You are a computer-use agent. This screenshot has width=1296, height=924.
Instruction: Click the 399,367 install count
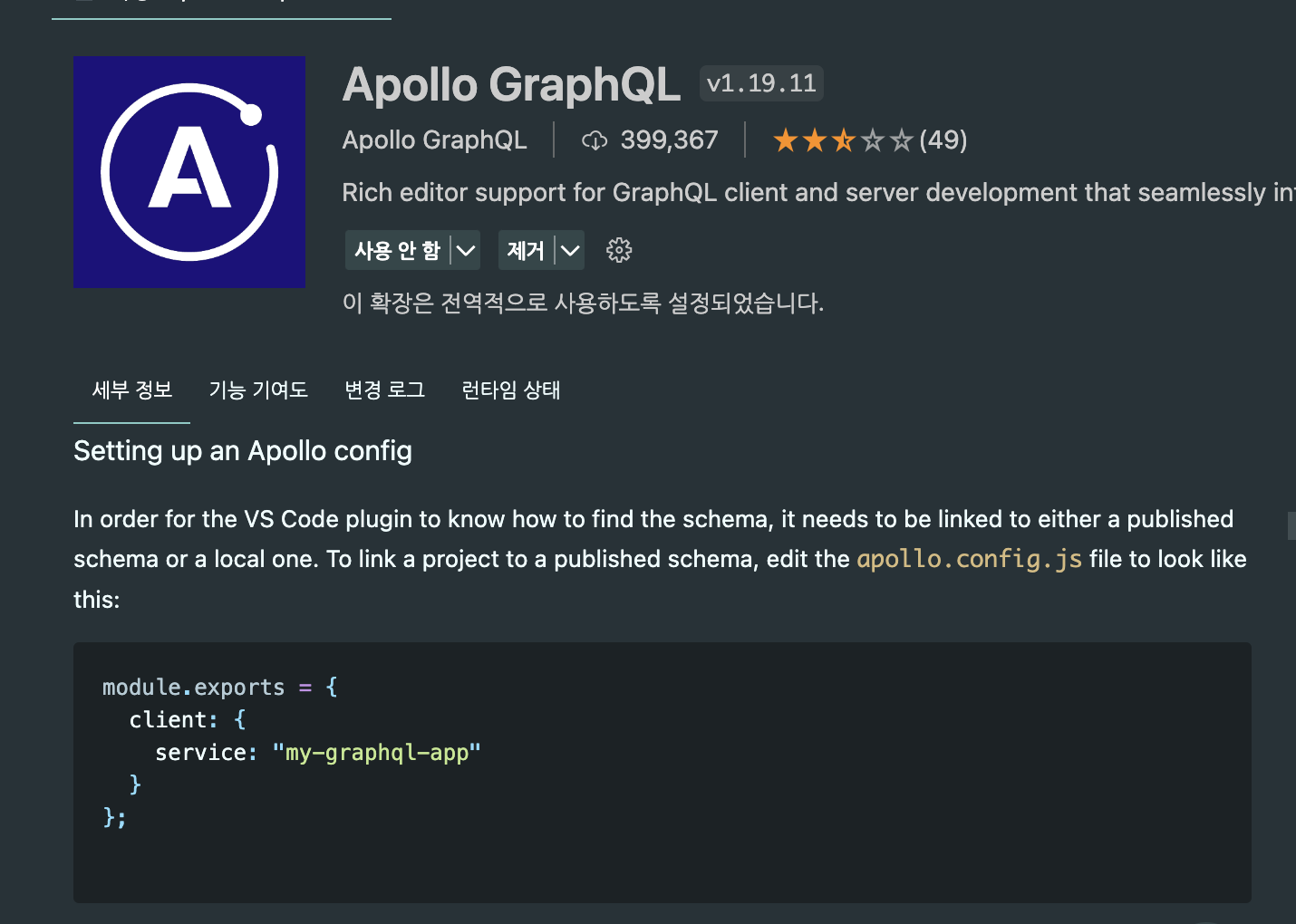click(669, 140)
